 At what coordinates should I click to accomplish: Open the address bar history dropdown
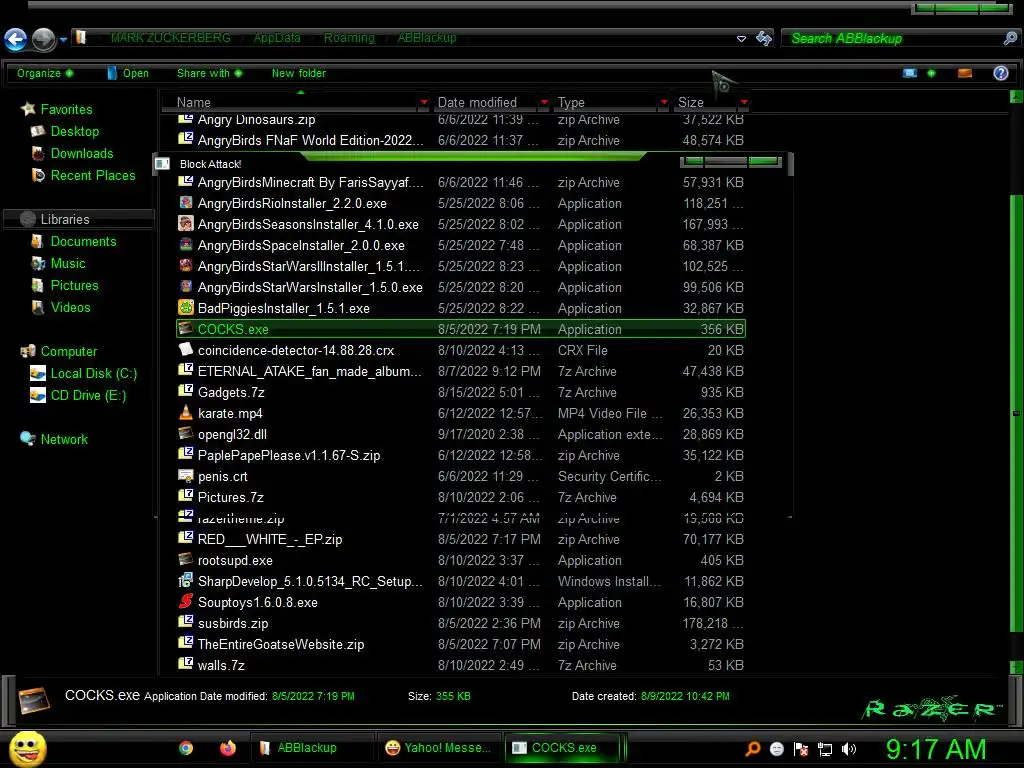coord(741,39)
